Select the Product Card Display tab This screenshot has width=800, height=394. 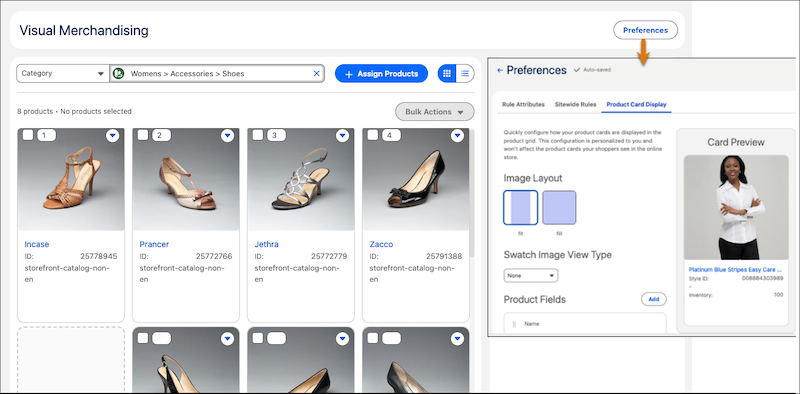pos(636,105)
